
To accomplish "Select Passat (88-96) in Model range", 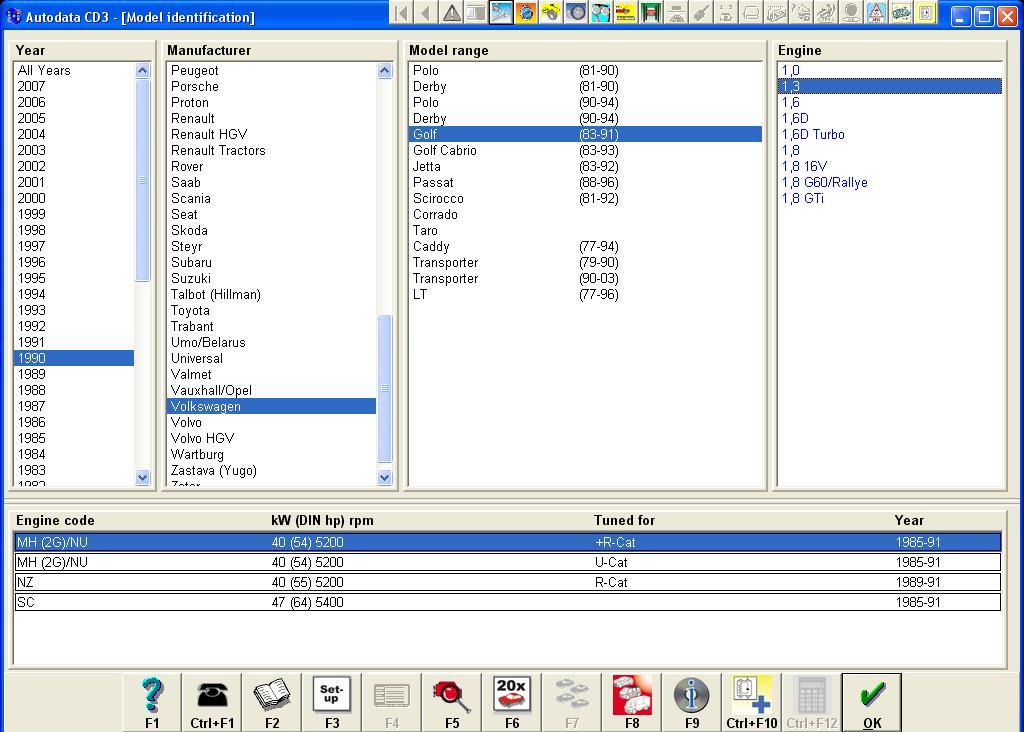I will pos(434,182).
